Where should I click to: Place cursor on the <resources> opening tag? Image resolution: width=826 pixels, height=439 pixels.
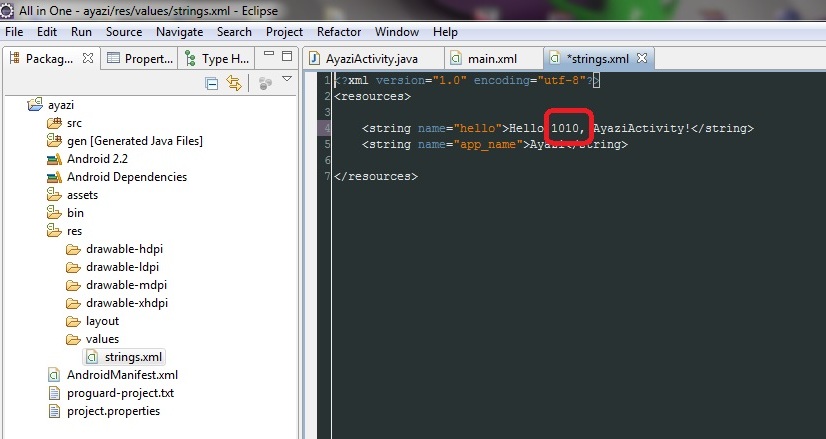pos(372,96)
